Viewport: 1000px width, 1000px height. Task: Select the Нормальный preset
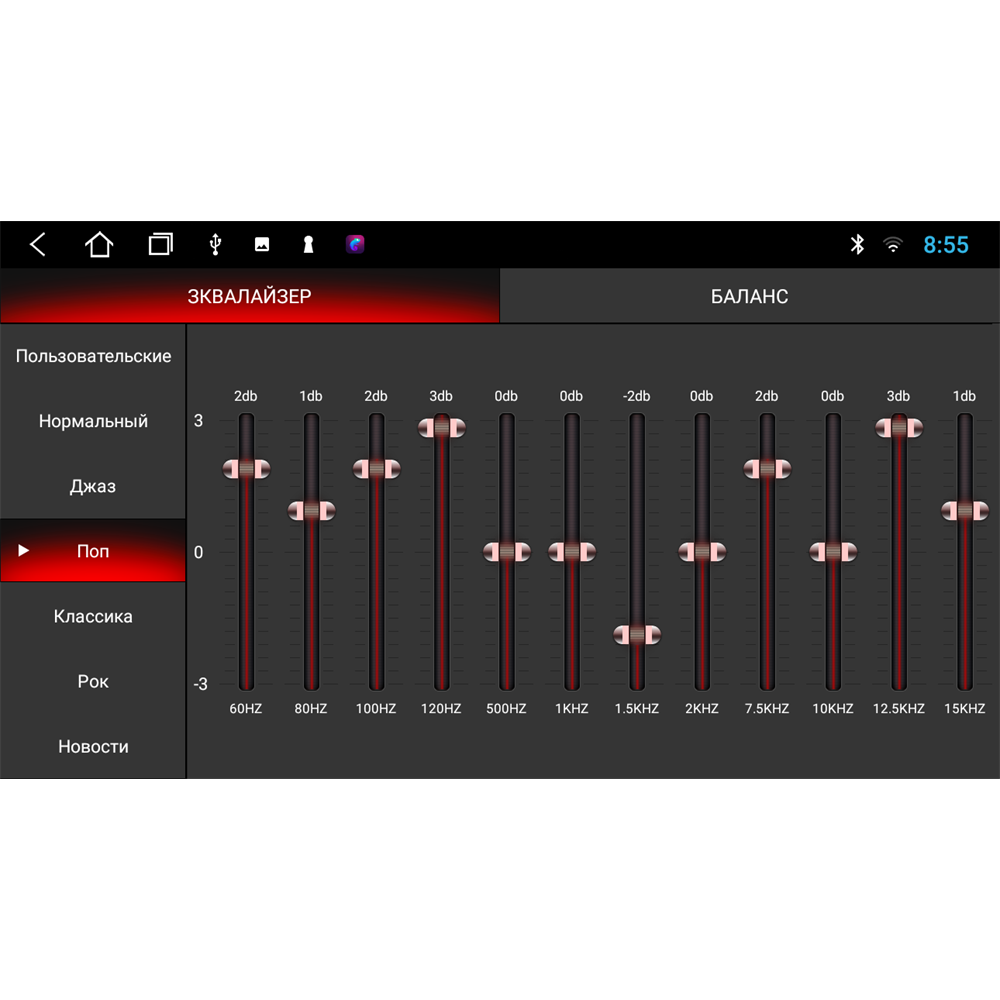93,421
